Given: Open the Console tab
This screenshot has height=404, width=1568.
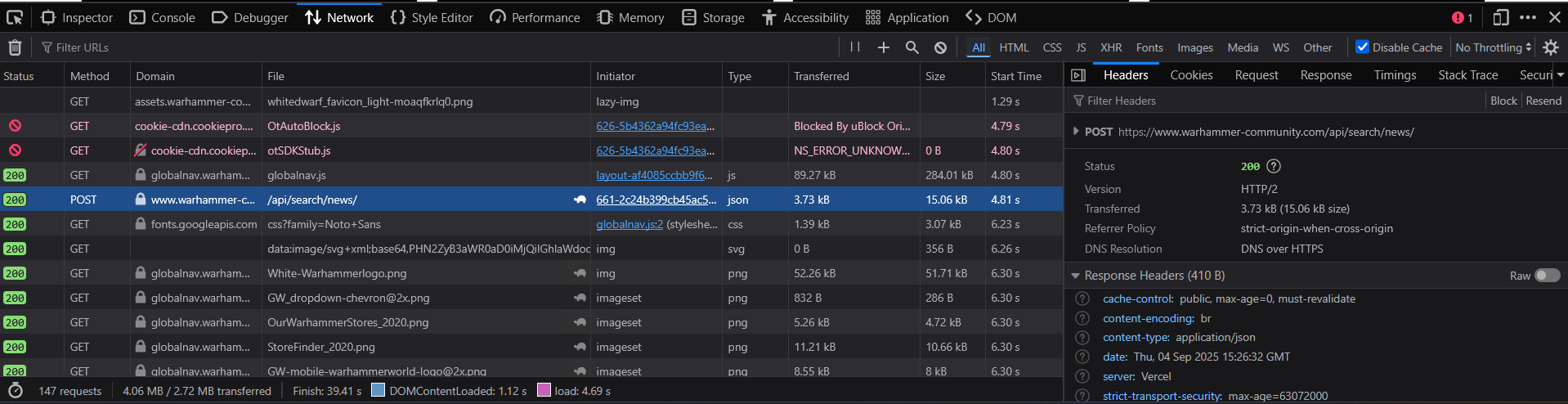Looking at the screenshot, I should coord(163,17).
